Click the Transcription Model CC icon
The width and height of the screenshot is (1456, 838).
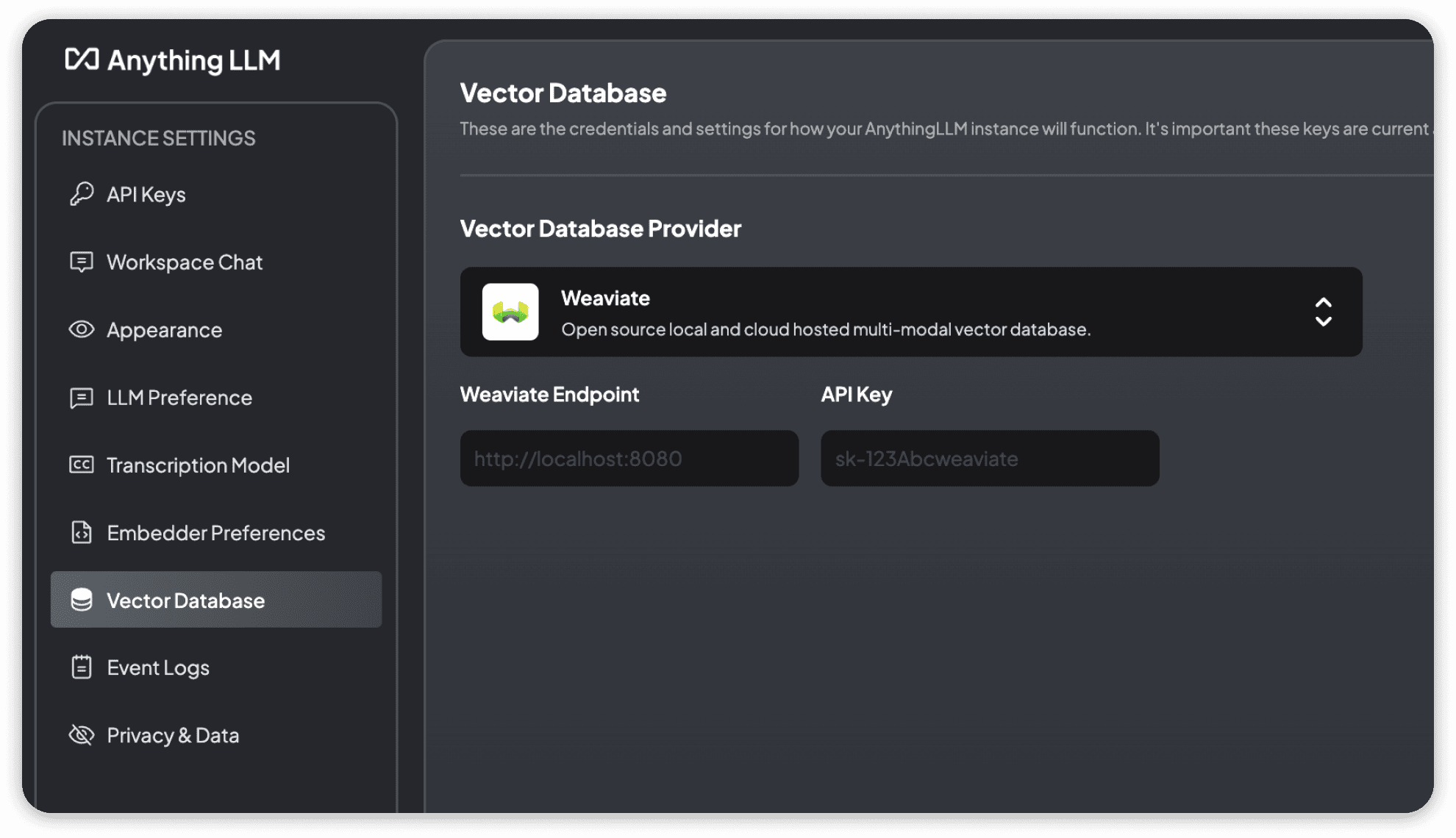coord(82,465)
